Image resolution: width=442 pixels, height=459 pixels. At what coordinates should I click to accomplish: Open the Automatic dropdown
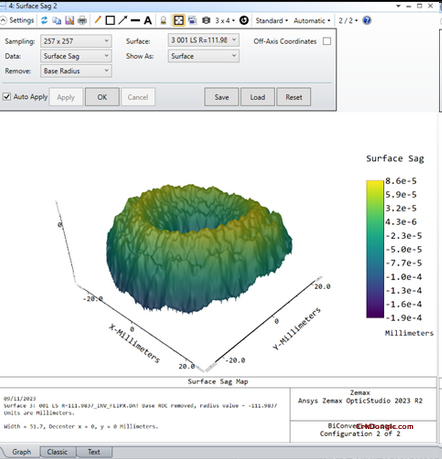pyautogui.click(x=312, y=21)
